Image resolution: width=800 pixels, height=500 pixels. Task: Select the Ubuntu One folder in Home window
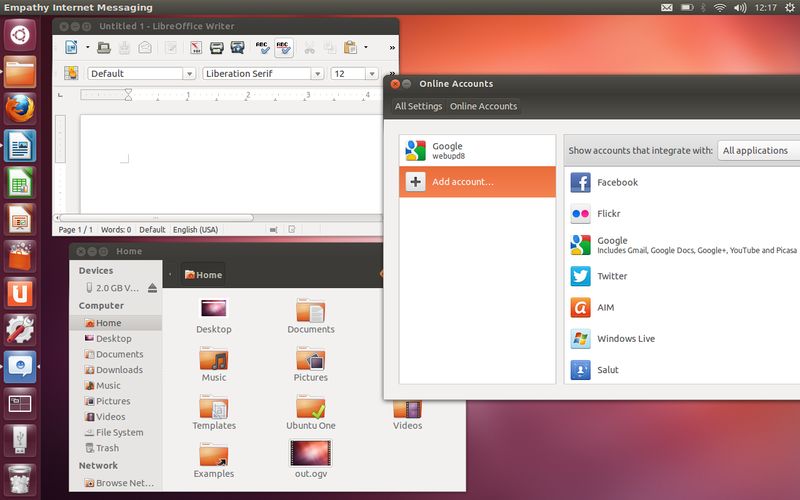click(311, 412)
